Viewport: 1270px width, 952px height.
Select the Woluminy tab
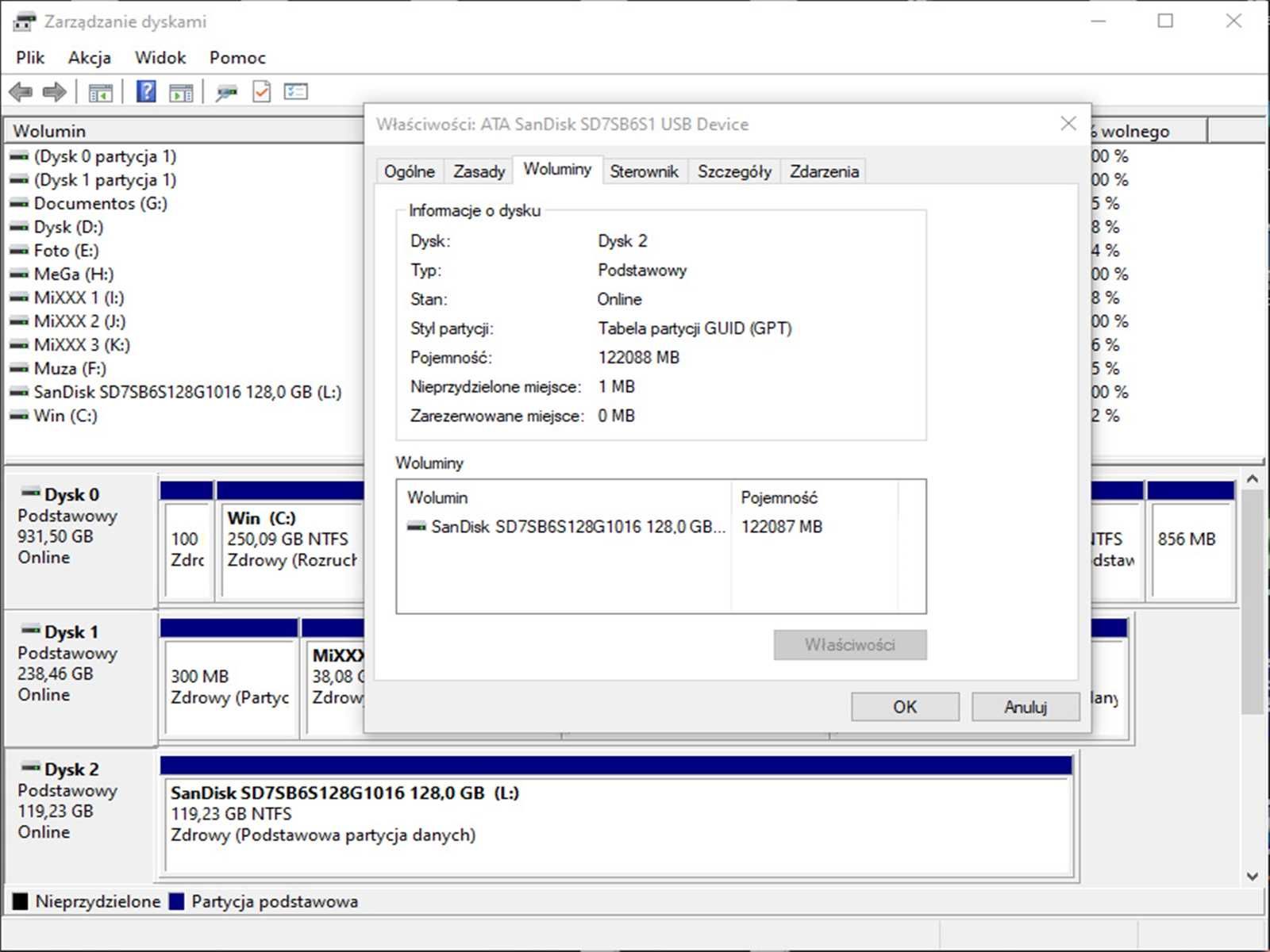point(557,169)
